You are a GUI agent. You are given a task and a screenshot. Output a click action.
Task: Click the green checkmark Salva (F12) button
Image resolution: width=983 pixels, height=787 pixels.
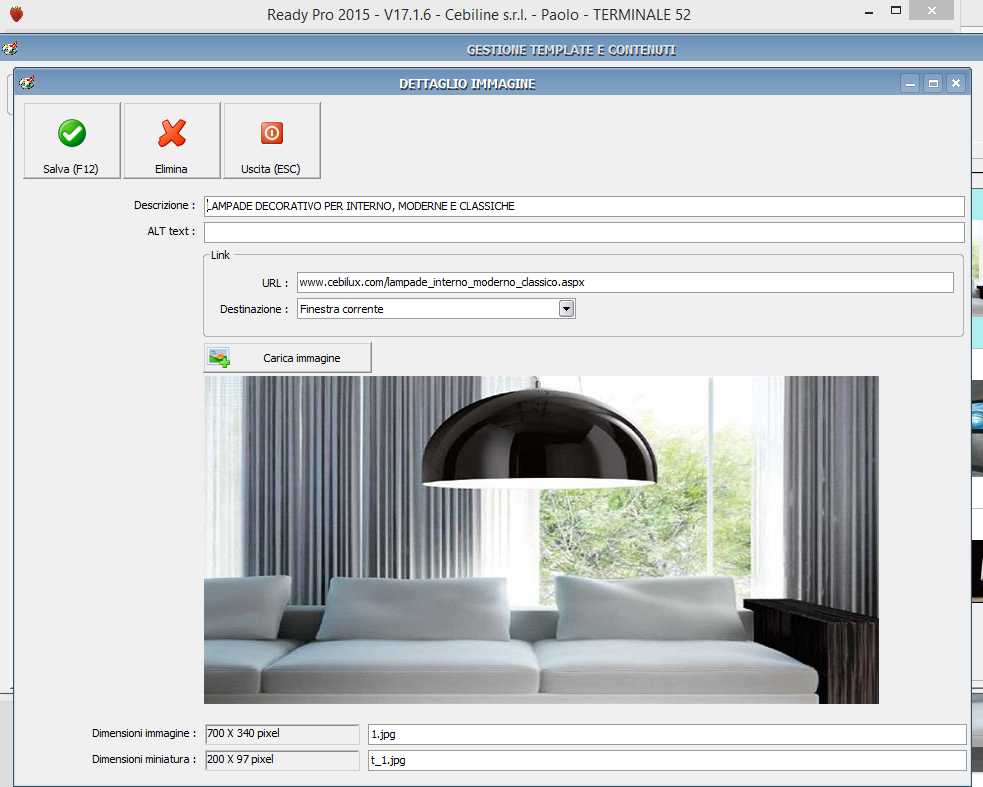[x=71, y=140]
